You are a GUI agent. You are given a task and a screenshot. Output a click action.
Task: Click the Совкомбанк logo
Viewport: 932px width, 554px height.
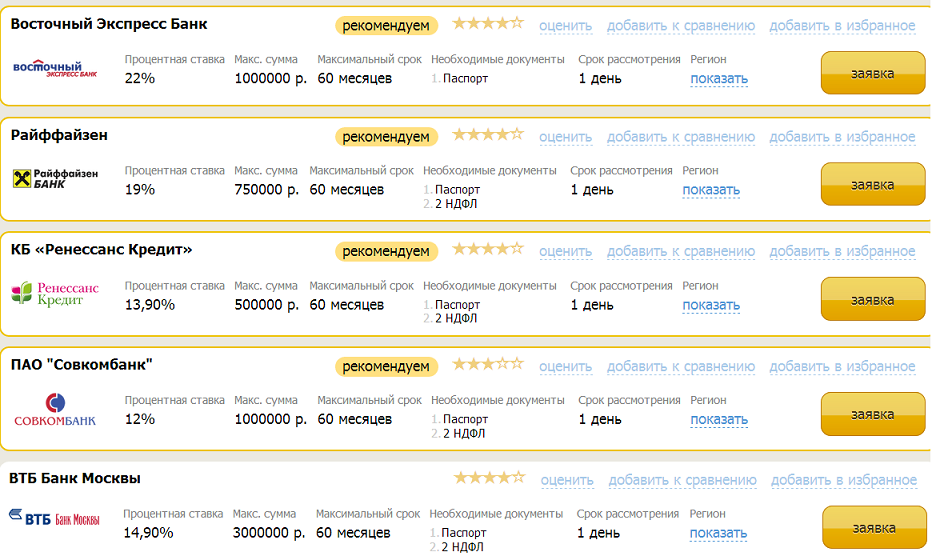(55, 410)
